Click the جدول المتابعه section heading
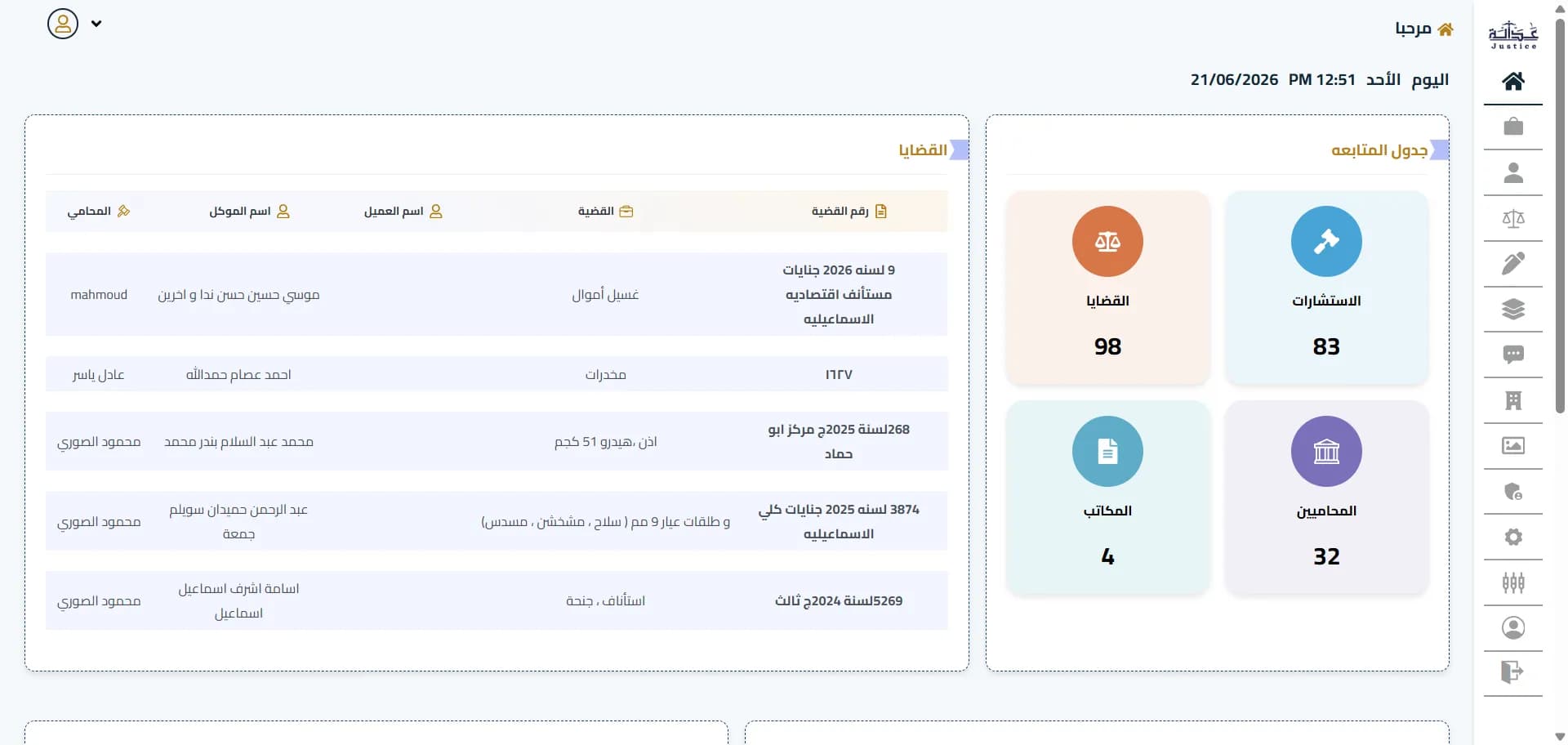Viewport: 1568px width, 745px height. point(1379,150)
